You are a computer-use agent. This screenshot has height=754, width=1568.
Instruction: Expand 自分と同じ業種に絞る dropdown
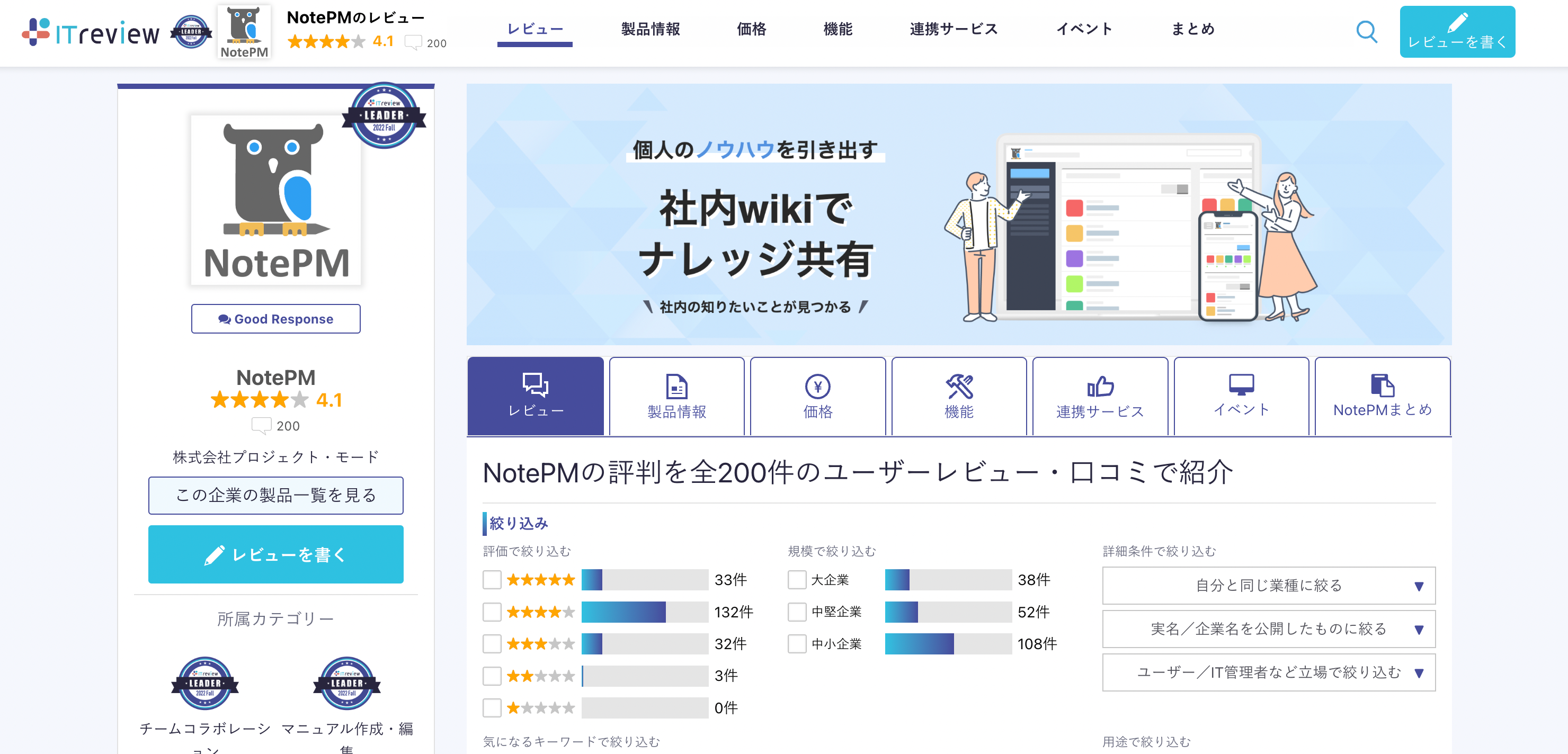point(1269,586)
